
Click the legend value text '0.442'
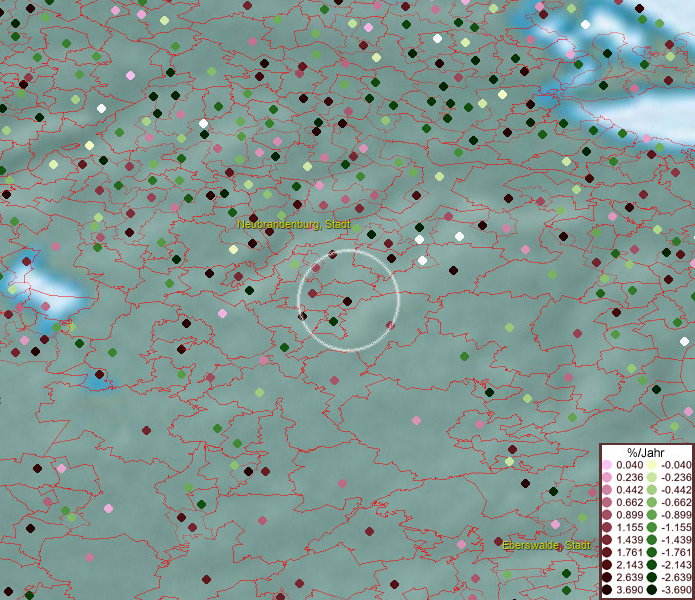click(629, 490)
